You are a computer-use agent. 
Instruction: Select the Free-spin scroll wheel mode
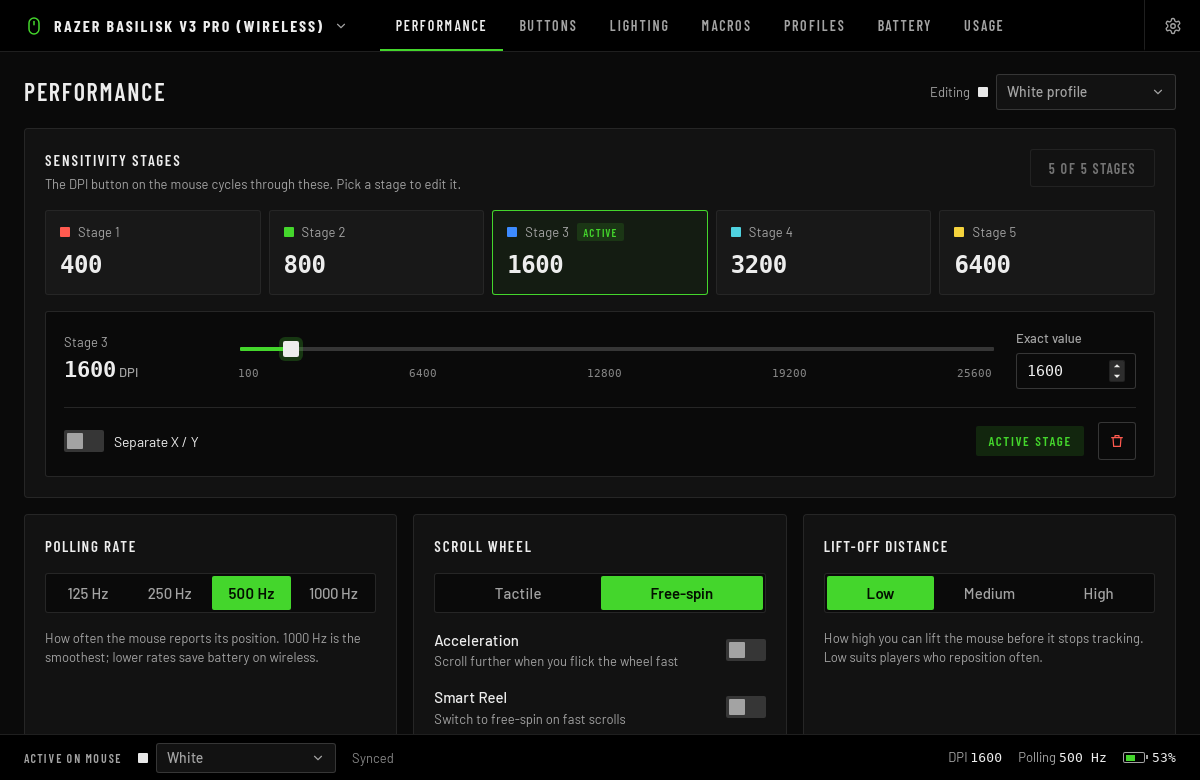pos(682,593)
